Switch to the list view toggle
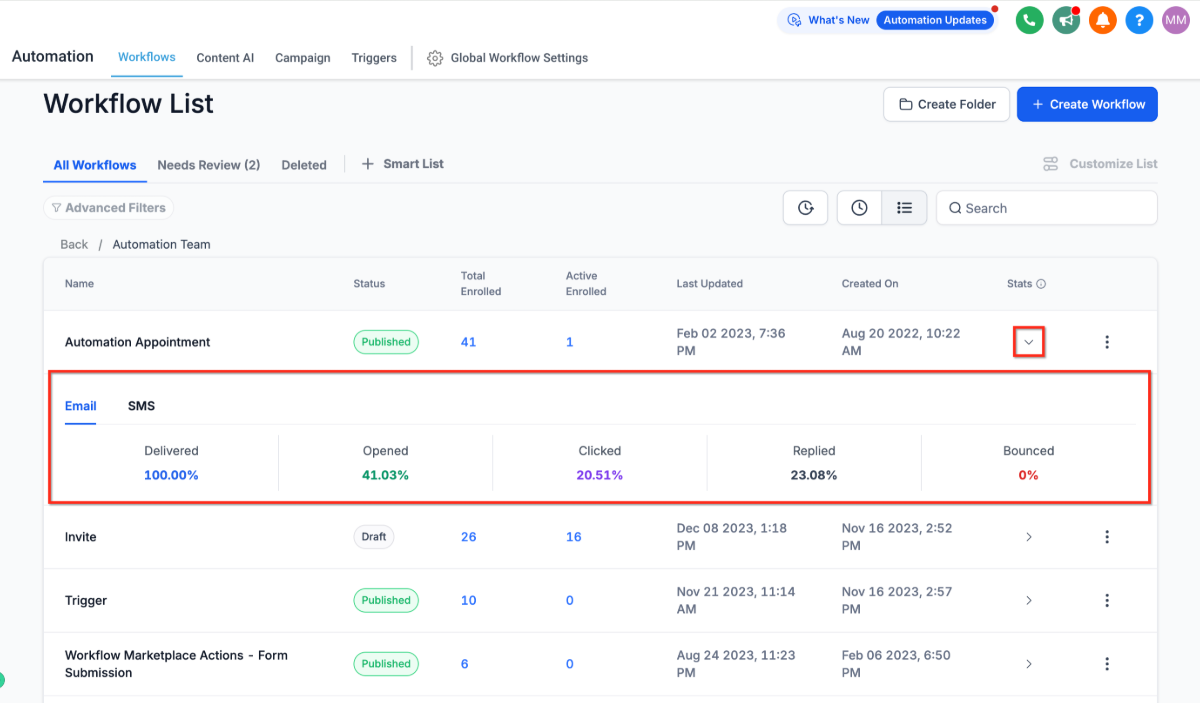The width and height of the screenshot is (1200, 703). (x=904, y=208)
